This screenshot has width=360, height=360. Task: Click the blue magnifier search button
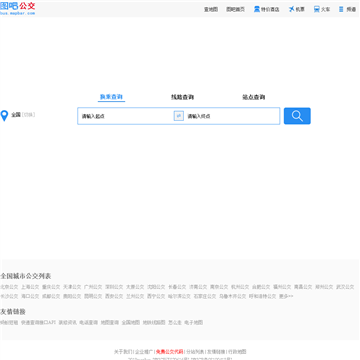(x=297, y=116)
